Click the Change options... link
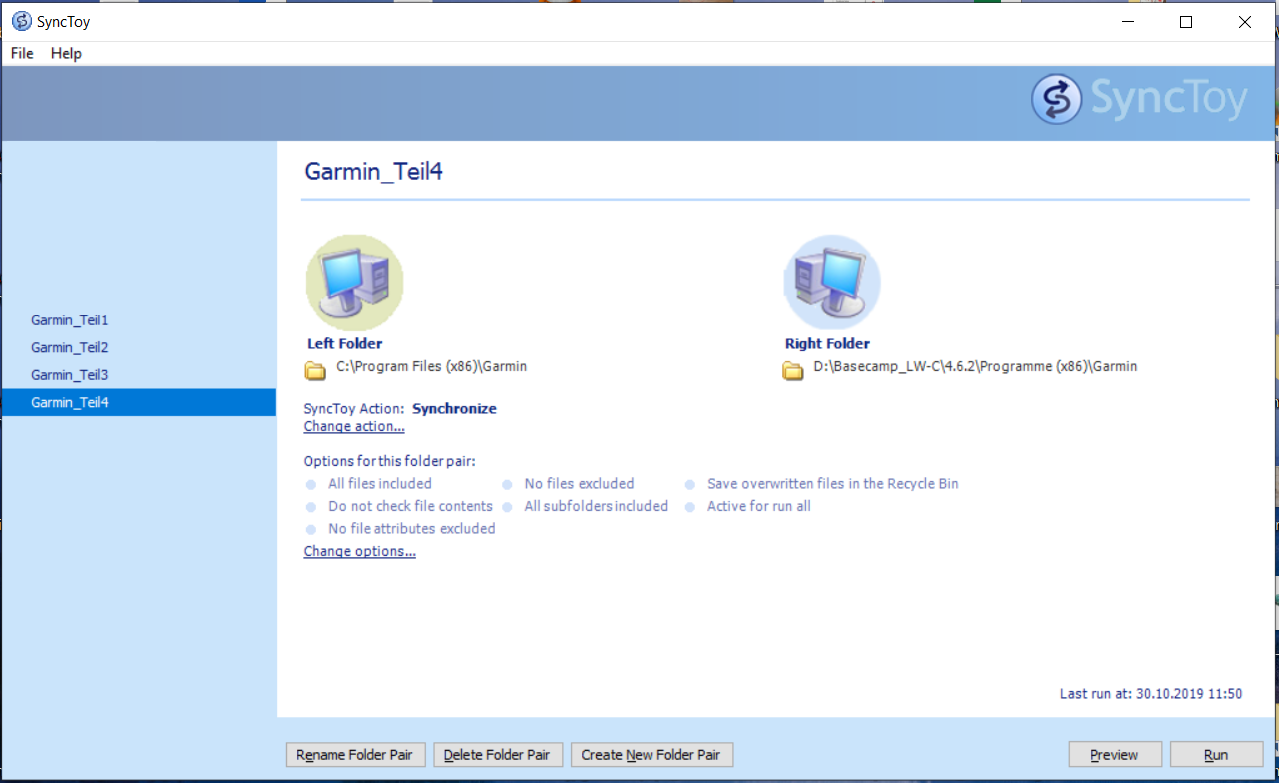The image size is (1279, 783). tap(360, 551)
